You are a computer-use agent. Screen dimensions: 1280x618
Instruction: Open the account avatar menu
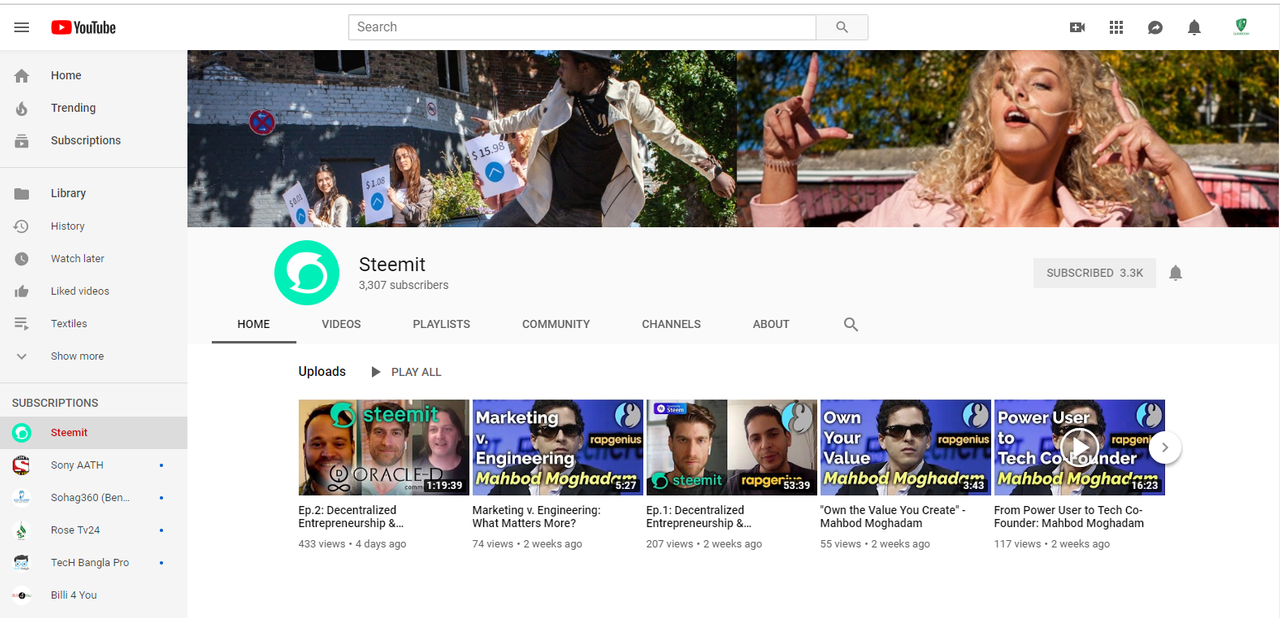tap(1241, 27)
